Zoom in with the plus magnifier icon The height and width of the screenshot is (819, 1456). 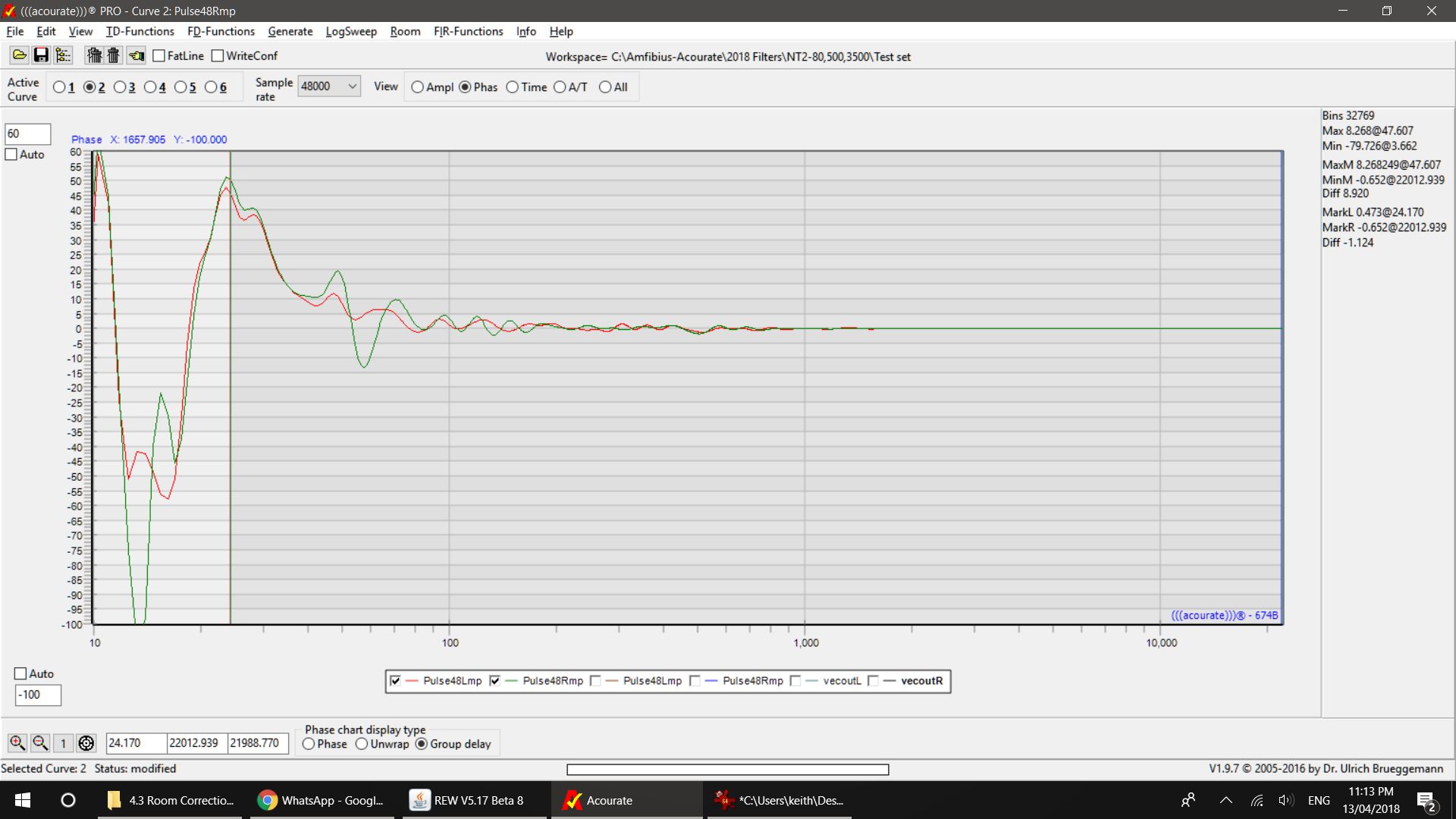pos(17,743)
